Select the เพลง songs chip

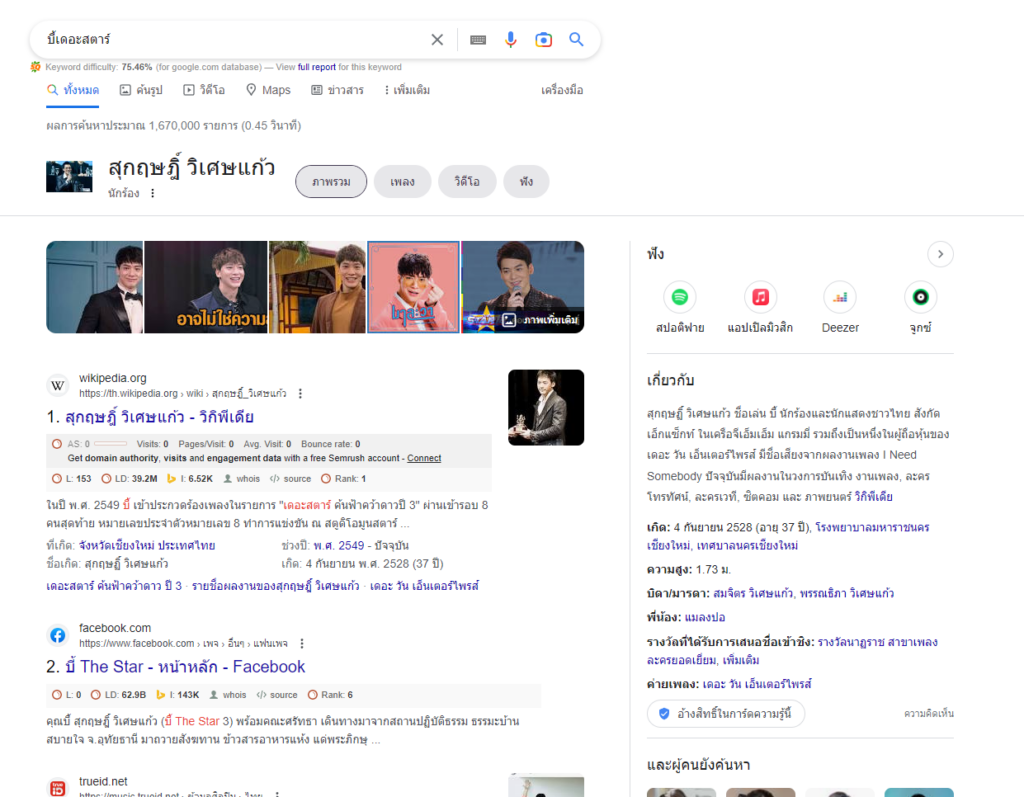coord(402,182)
